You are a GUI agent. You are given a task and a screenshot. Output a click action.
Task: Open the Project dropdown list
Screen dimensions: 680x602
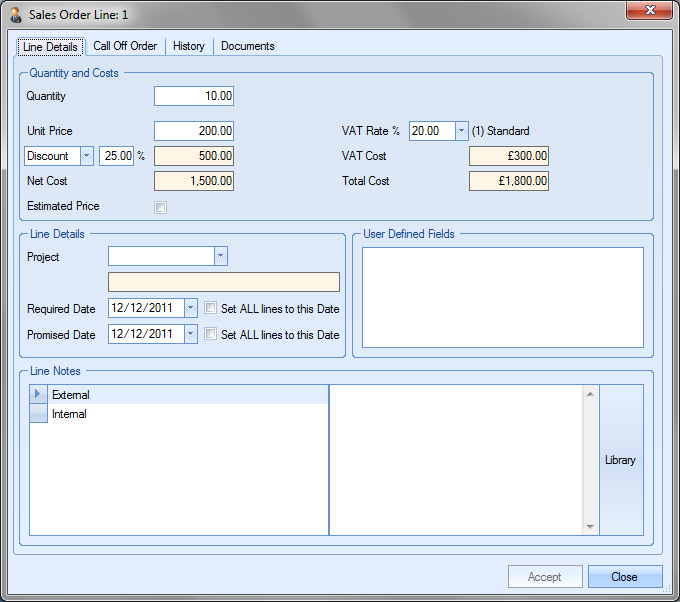[x=220, y=257]
